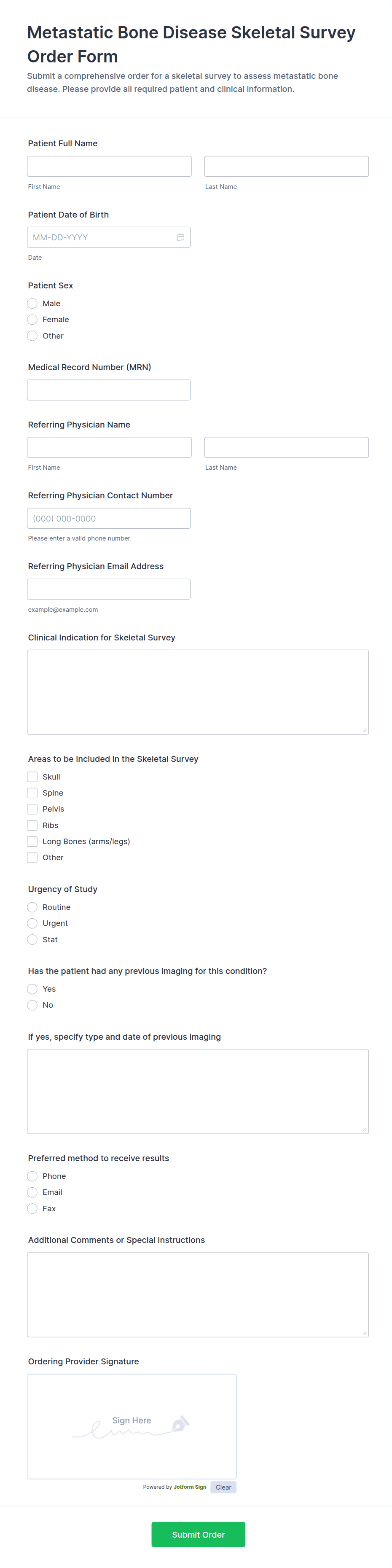The height and width of the screenshot is (1568, 392).
Task: Select the Female patient sex option
Action: click(32, 320)
